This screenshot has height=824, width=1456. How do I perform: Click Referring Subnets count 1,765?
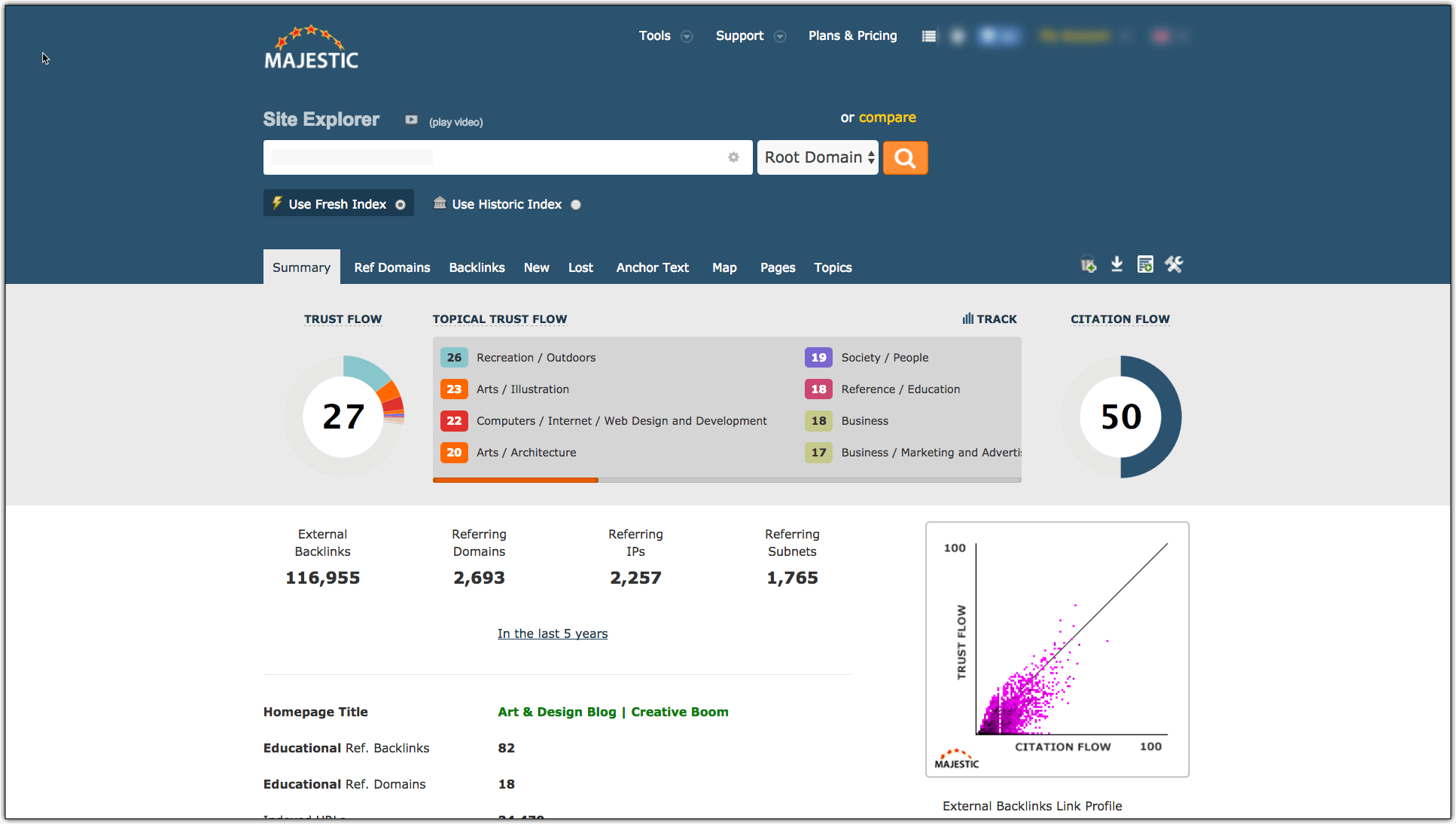793,578
